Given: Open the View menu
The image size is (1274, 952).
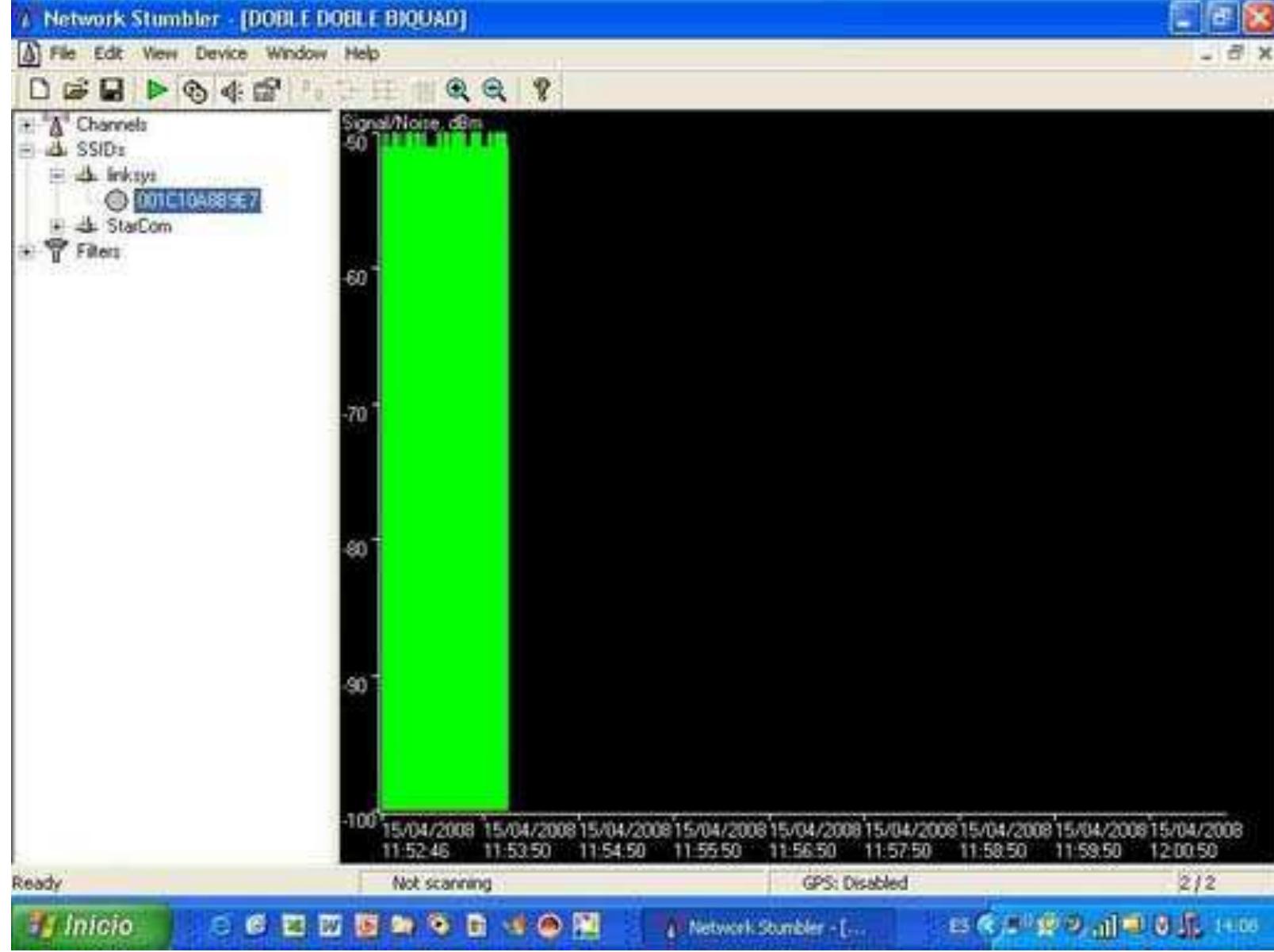Looking at the screenshot, I should 160,54.
